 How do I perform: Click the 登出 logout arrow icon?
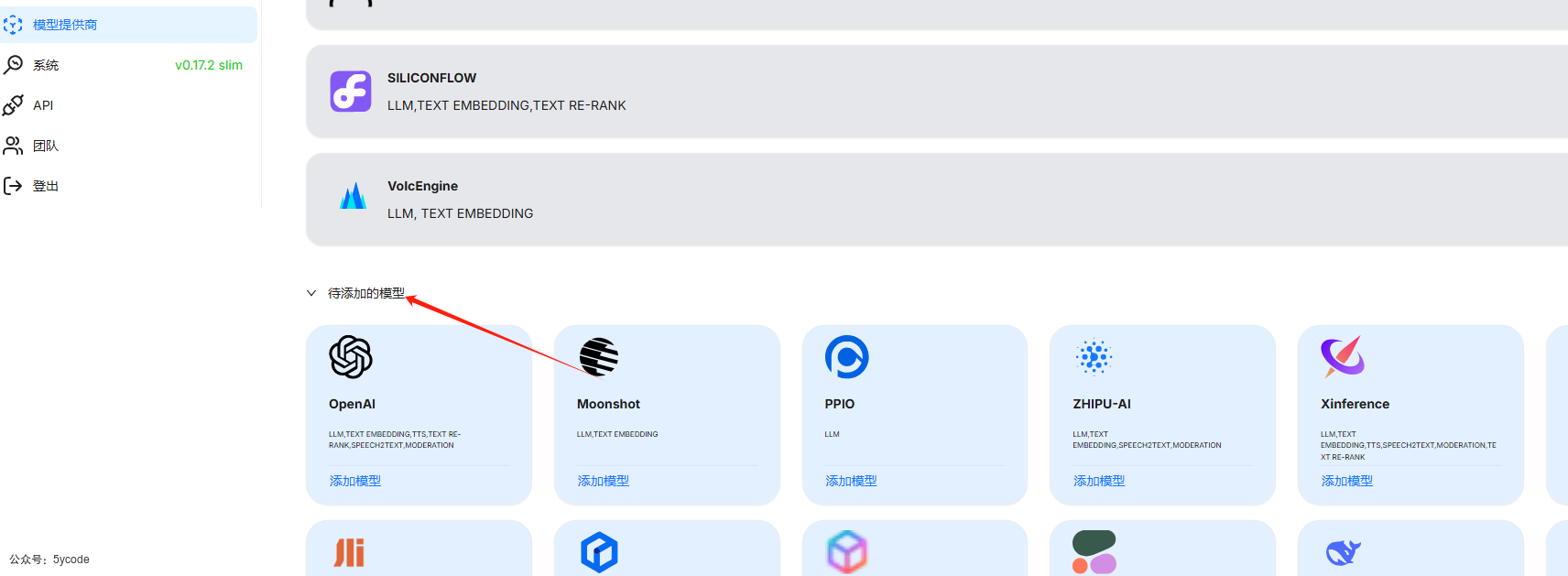pyautogui.click(x=13, y=186)
